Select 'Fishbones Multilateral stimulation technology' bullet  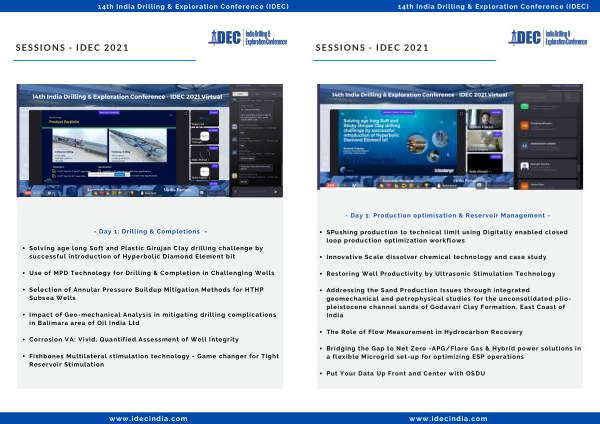click(x=154, y=360)
